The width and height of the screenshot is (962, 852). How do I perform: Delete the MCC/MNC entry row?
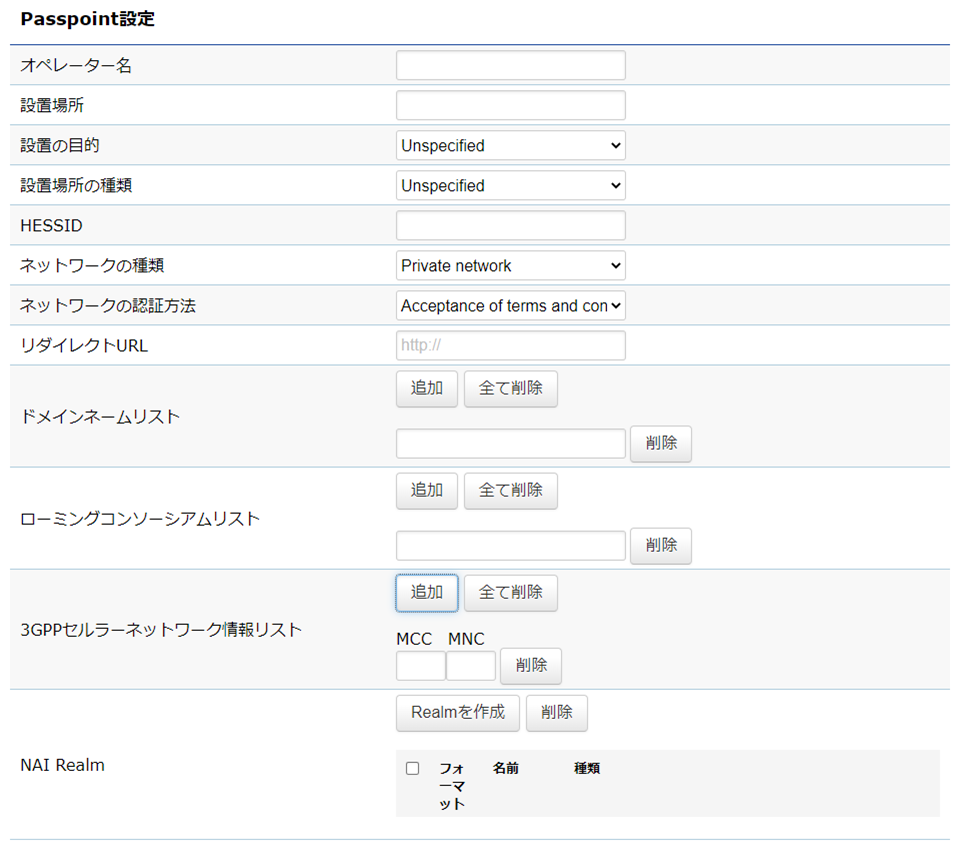pyautogui.click(x=531, y=666)
